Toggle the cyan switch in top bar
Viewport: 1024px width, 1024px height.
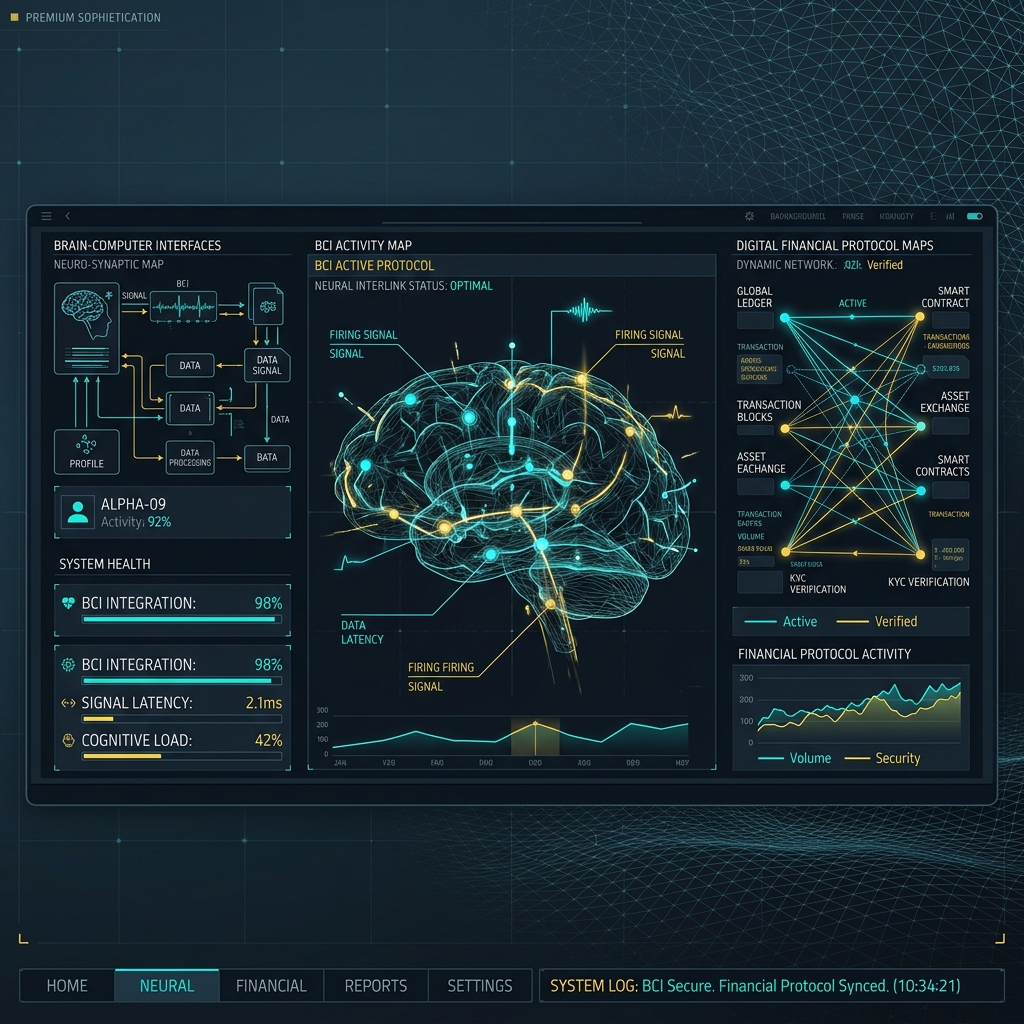[974, 216]
